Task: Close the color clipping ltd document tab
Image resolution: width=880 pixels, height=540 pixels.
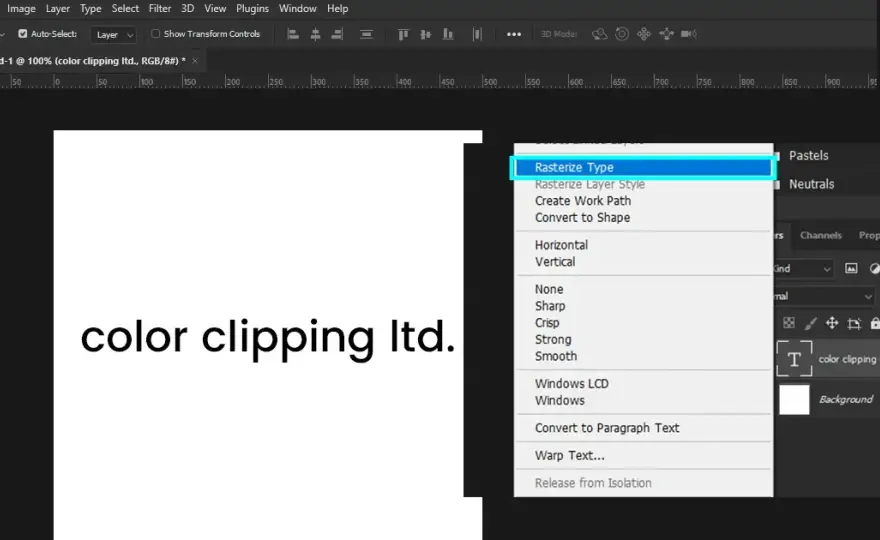Action: tap(195, 61)
